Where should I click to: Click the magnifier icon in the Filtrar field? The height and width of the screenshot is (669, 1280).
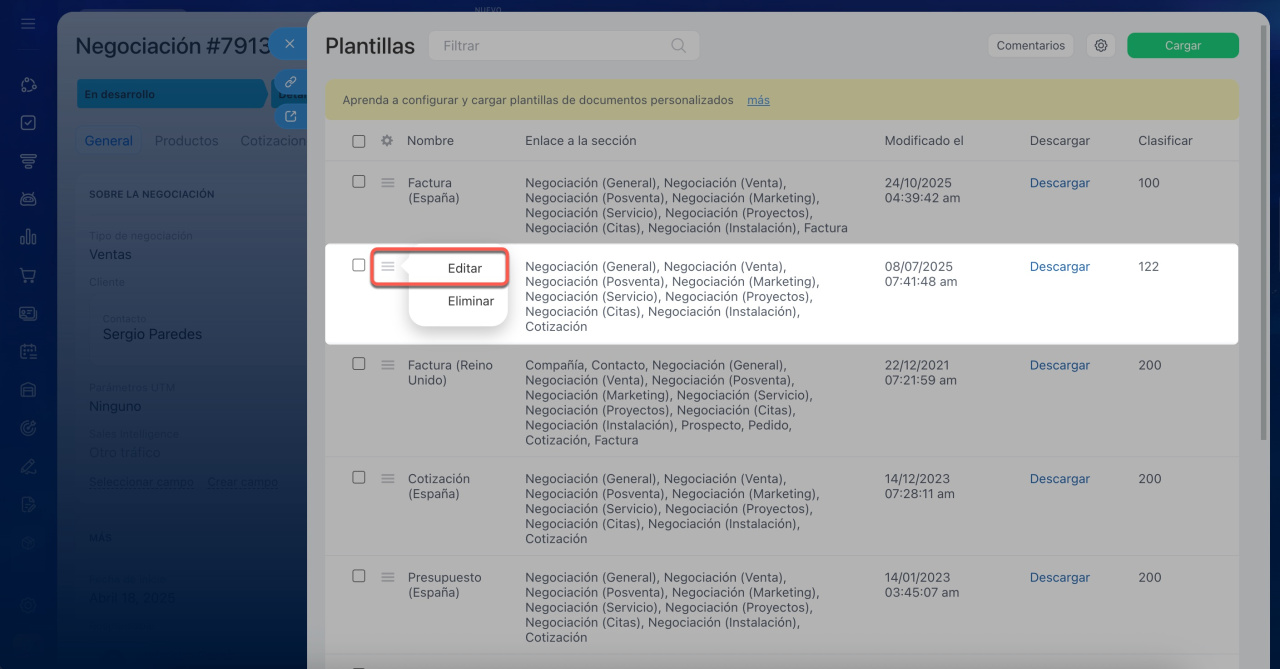coord(678,45)
